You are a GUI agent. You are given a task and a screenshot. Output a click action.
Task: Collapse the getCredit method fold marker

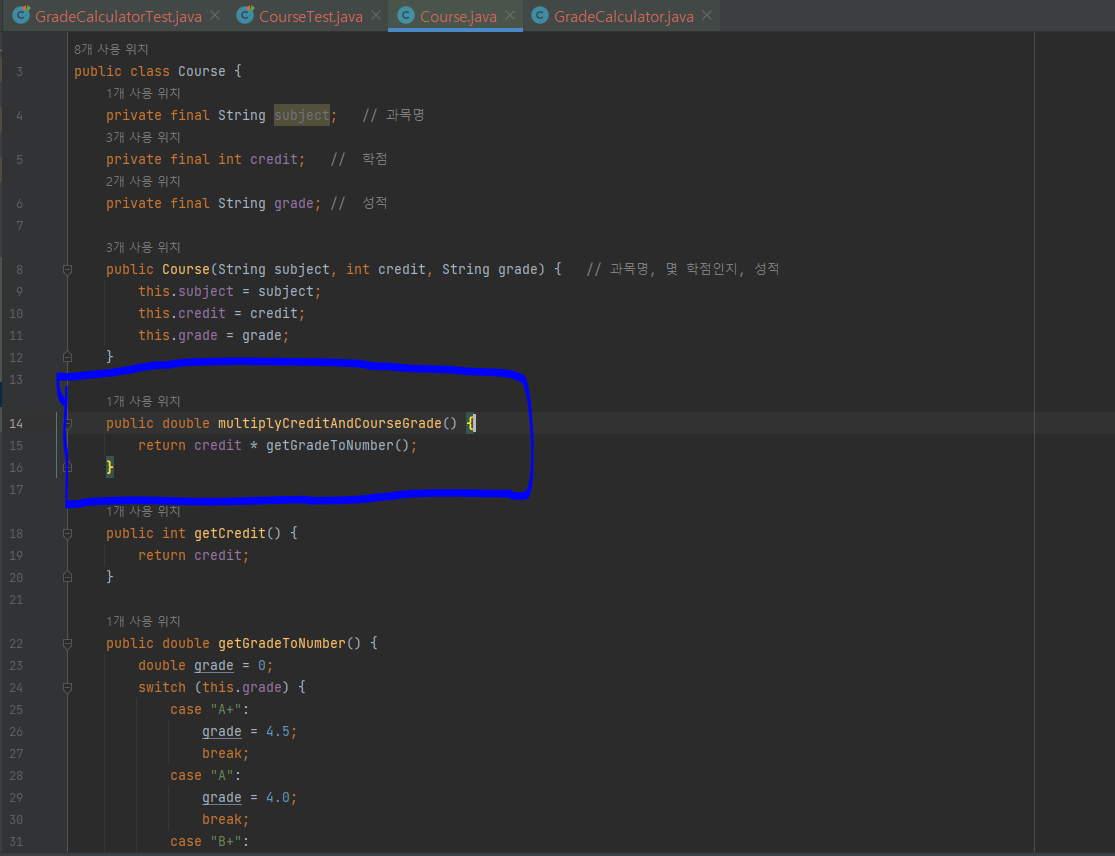click(x=67, y=533)
